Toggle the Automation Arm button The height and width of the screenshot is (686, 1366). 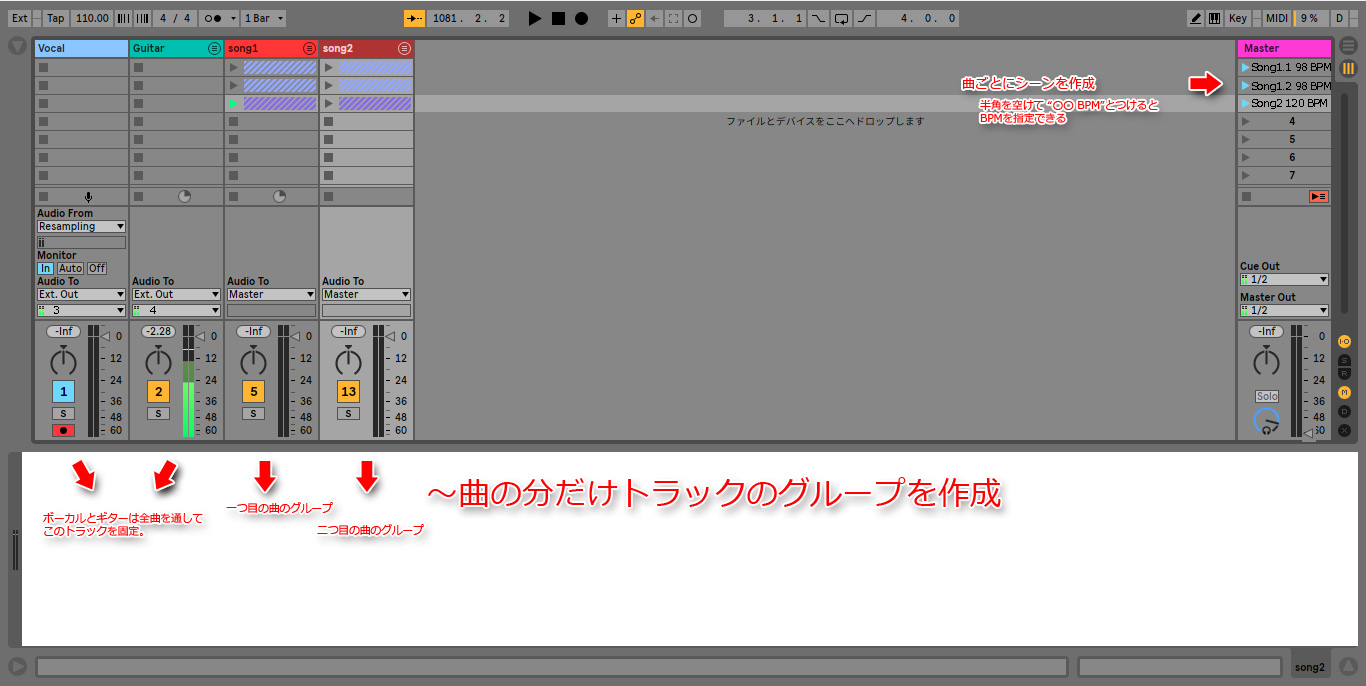pyautogui.click(x=634, y=18)
